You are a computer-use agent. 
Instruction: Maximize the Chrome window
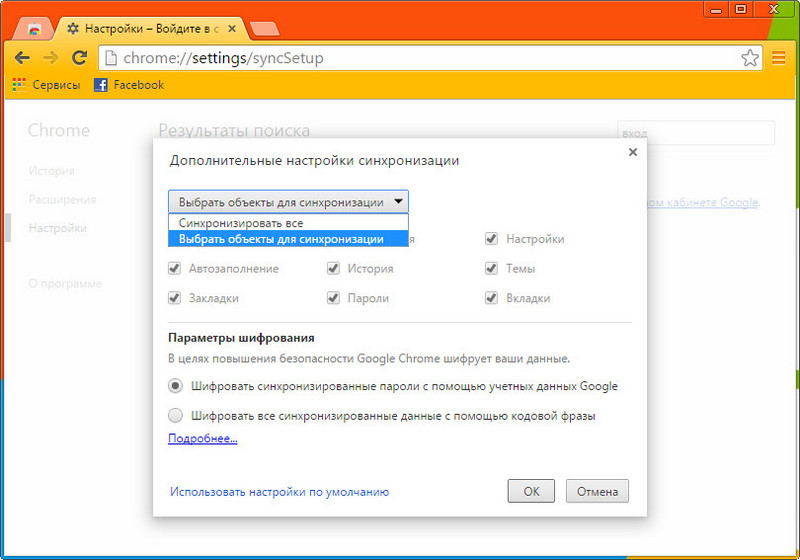tap(741, 9)
